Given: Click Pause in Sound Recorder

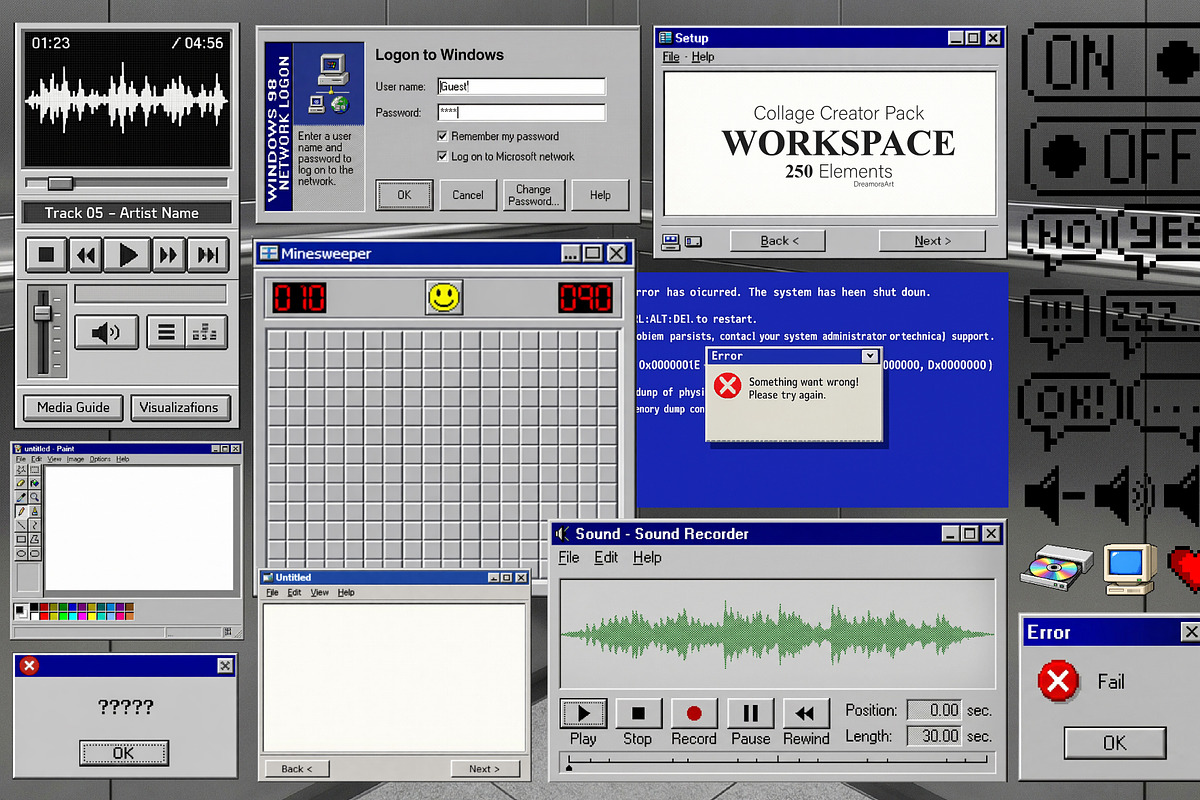Looking at the screenshot, I should (750, 713).
